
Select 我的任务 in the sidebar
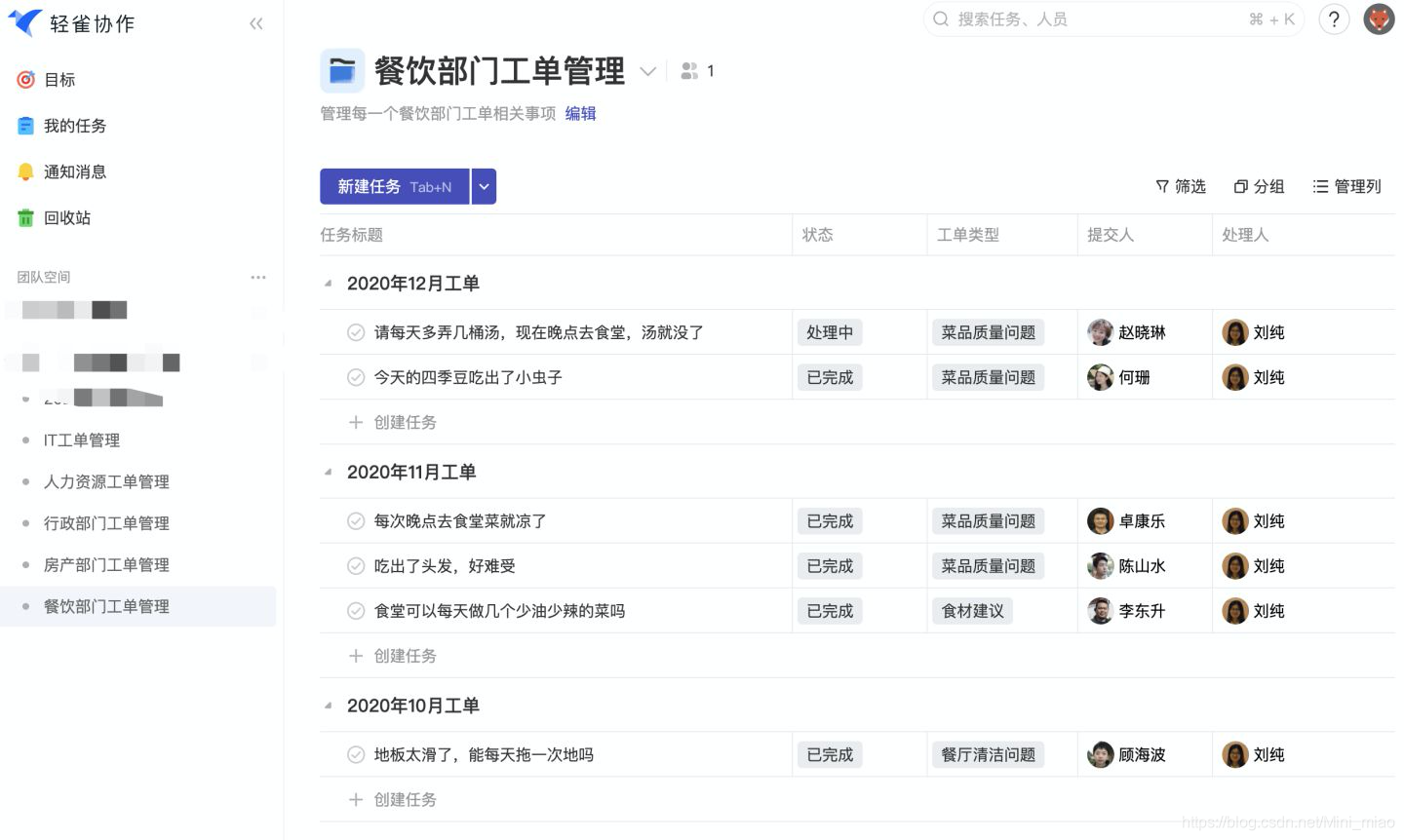click(74, 125)
